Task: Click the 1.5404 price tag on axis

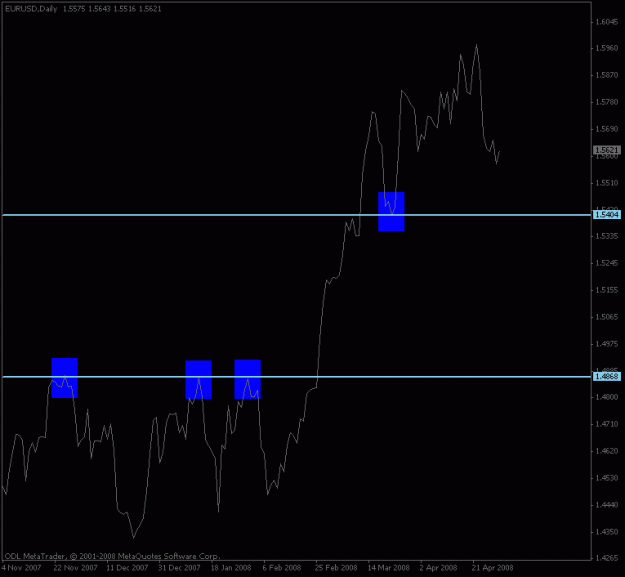Action: pos(607,215)
